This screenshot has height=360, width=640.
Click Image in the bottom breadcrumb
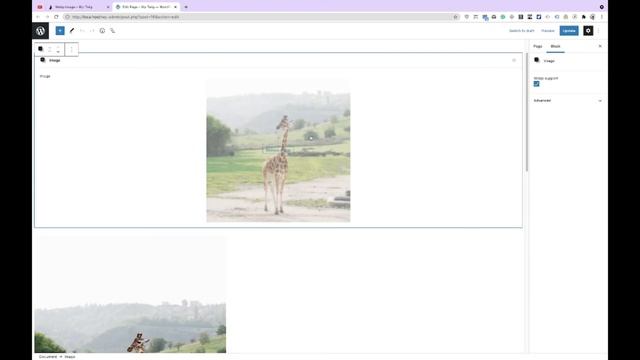70,356
